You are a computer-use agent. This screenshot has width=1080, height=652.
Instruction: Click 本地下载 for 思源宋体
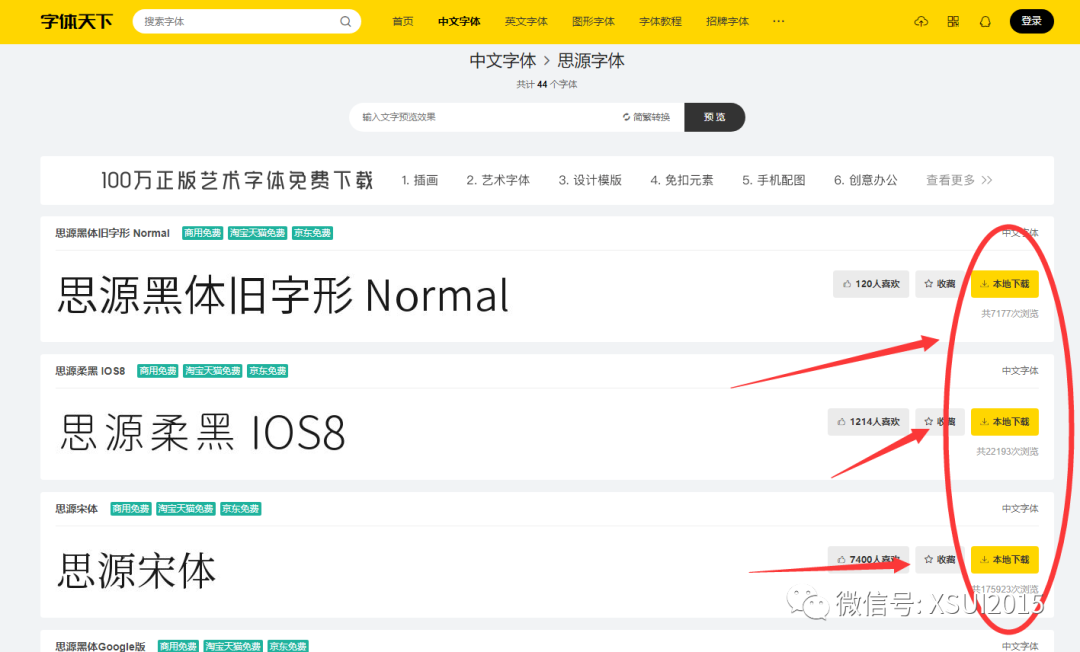tap(1004, 559)
